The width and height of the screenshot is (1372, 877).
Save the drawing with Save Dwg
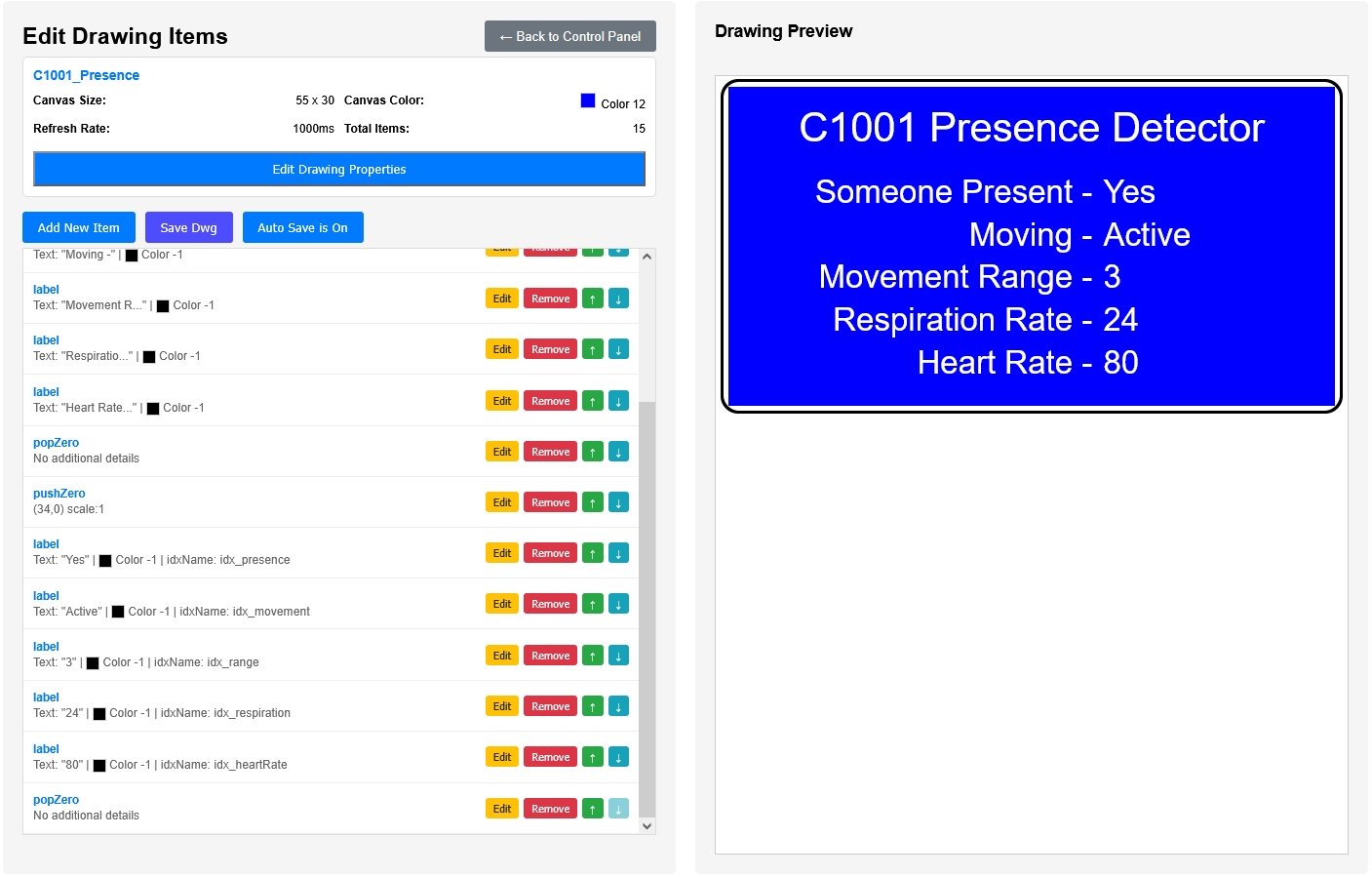[188, 227]
